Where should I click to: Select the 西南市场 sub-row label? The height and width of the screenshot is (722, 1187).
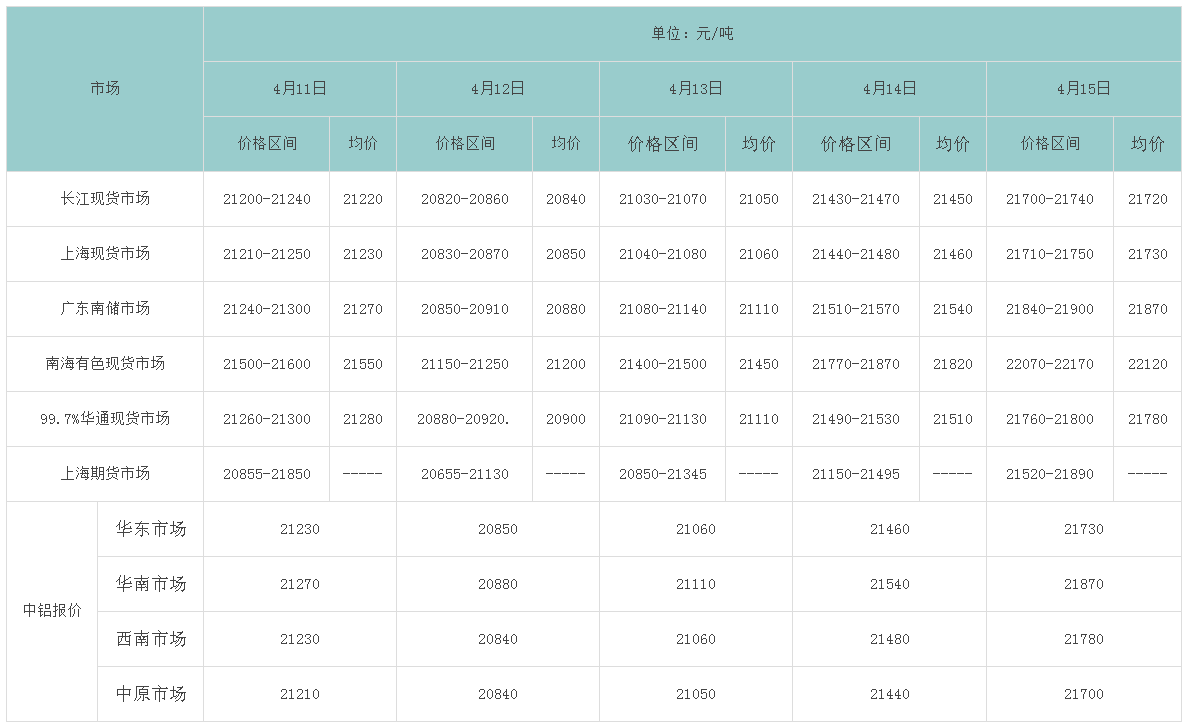(x=151, y=639)
